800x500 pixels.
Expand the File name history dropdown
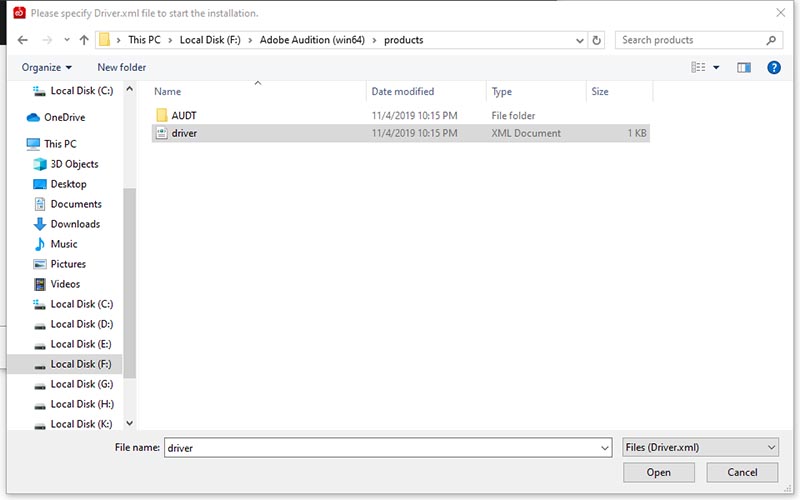[x=604, y=448]
